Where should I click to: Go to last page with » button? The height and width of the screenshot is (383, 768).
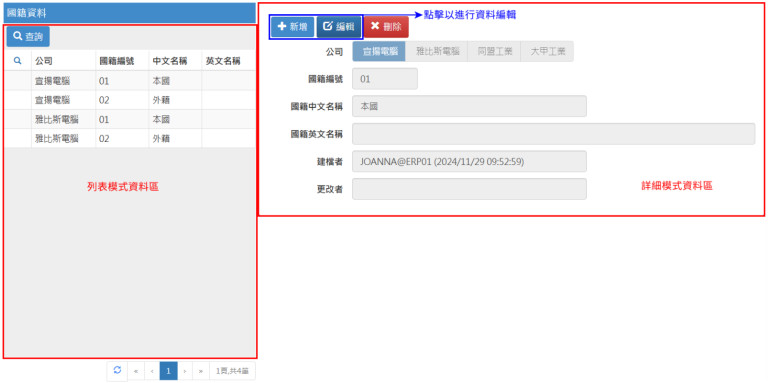[201, 371]
